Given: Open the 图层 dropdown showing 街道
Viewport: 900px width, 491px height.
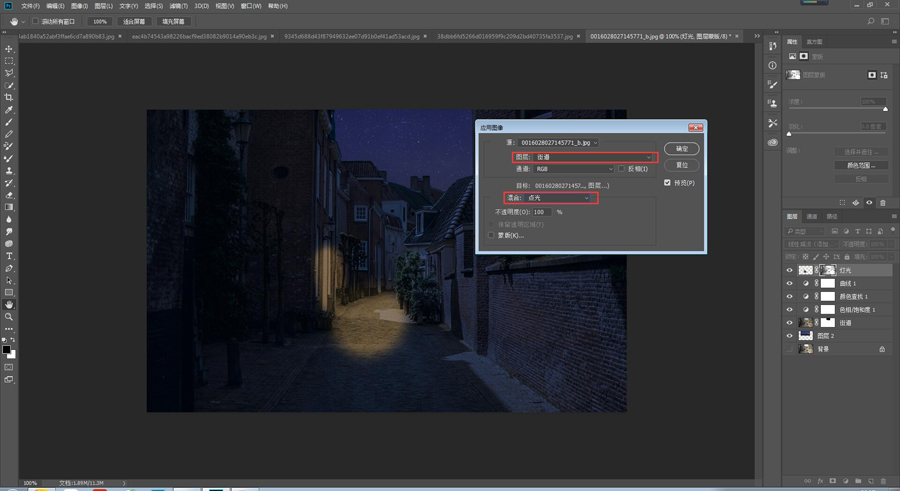Looking at the screenshot, I should (x=593, y=157).
